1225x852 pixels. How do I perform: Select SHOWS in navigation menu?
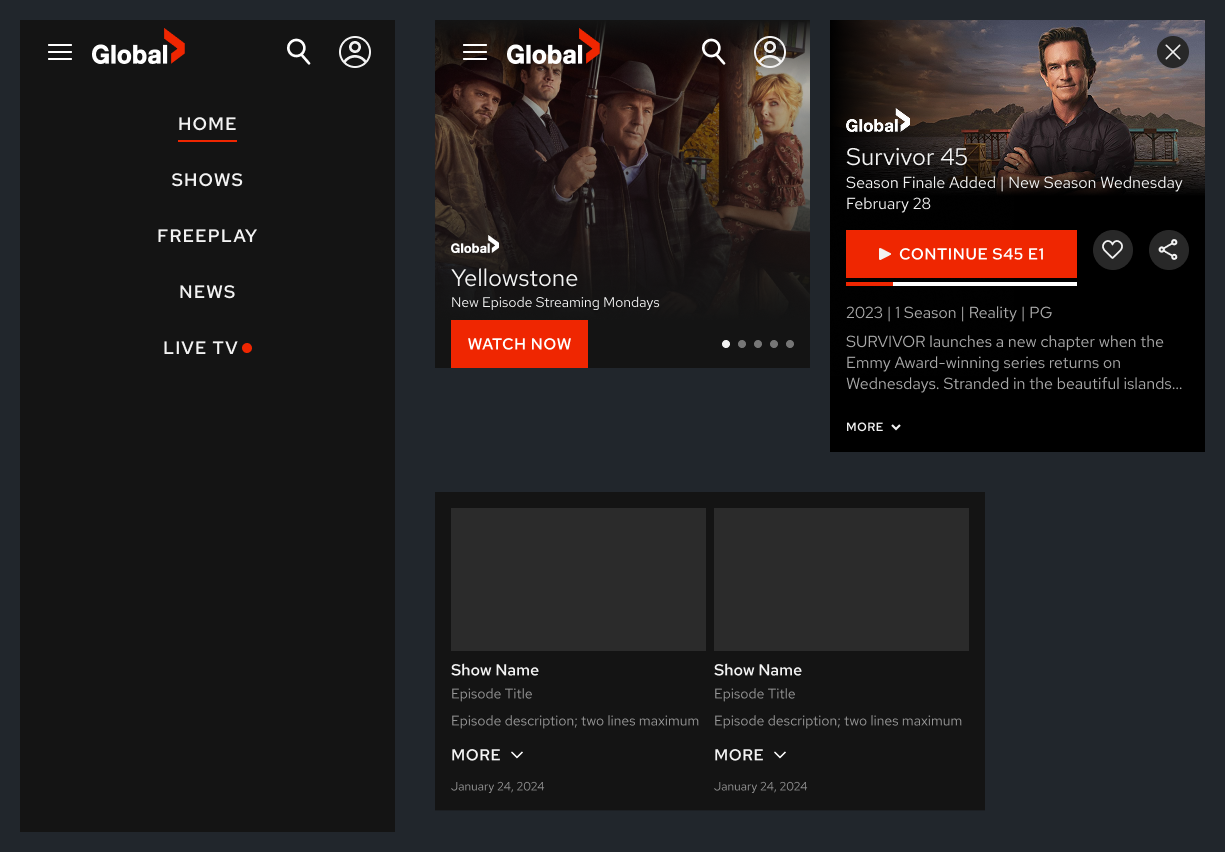click(207, 180)
